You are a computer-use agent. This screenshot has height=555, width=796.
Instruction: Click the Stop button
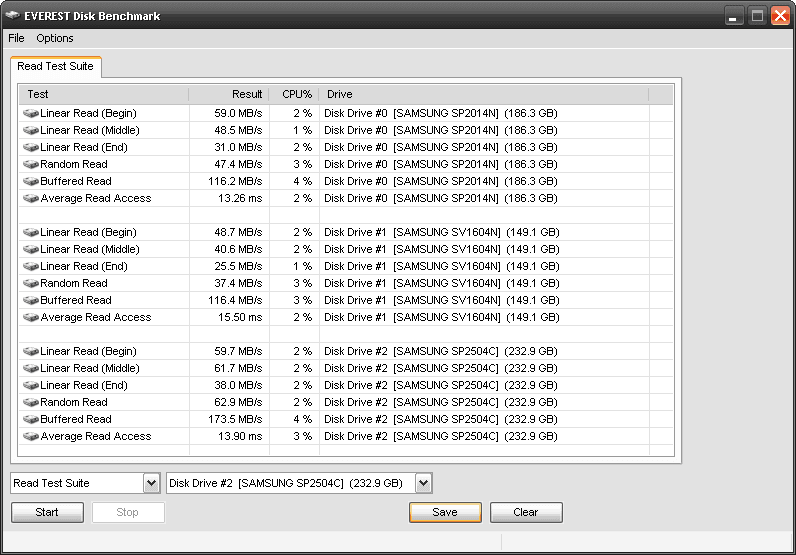[128, 512]
